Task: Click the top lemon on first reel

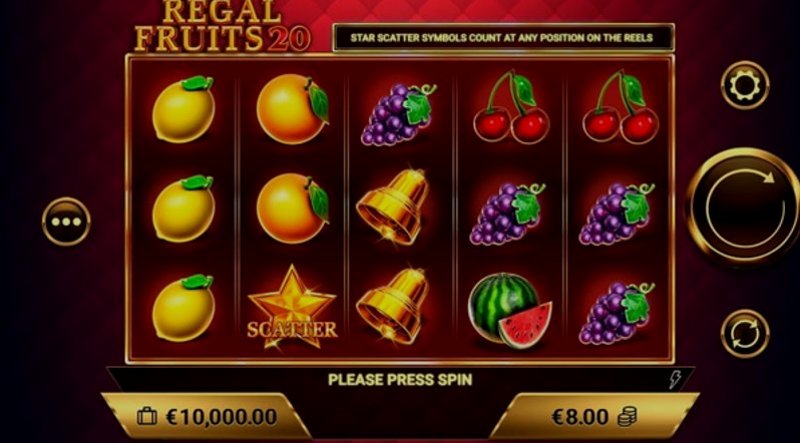Action: point(184,109)
